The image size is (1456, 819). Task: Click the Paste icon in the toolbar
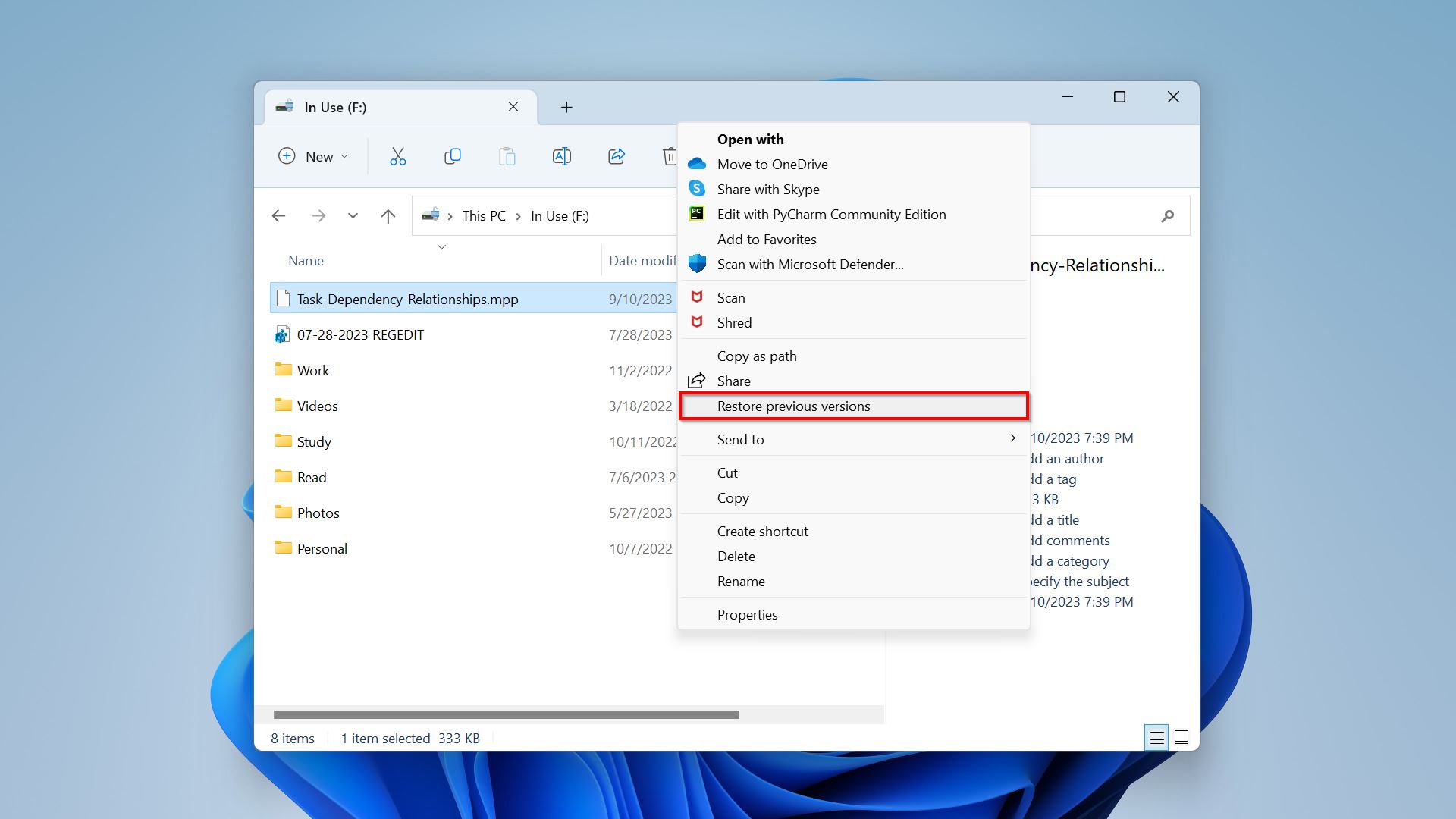[508, 156]
